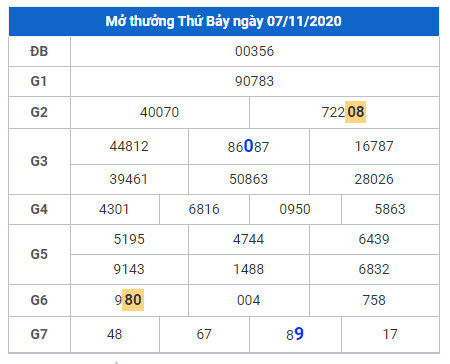Select G3 number 16787
Viewport: 450px width, 364px height.
pyautogui.click(x=374, y=146)
